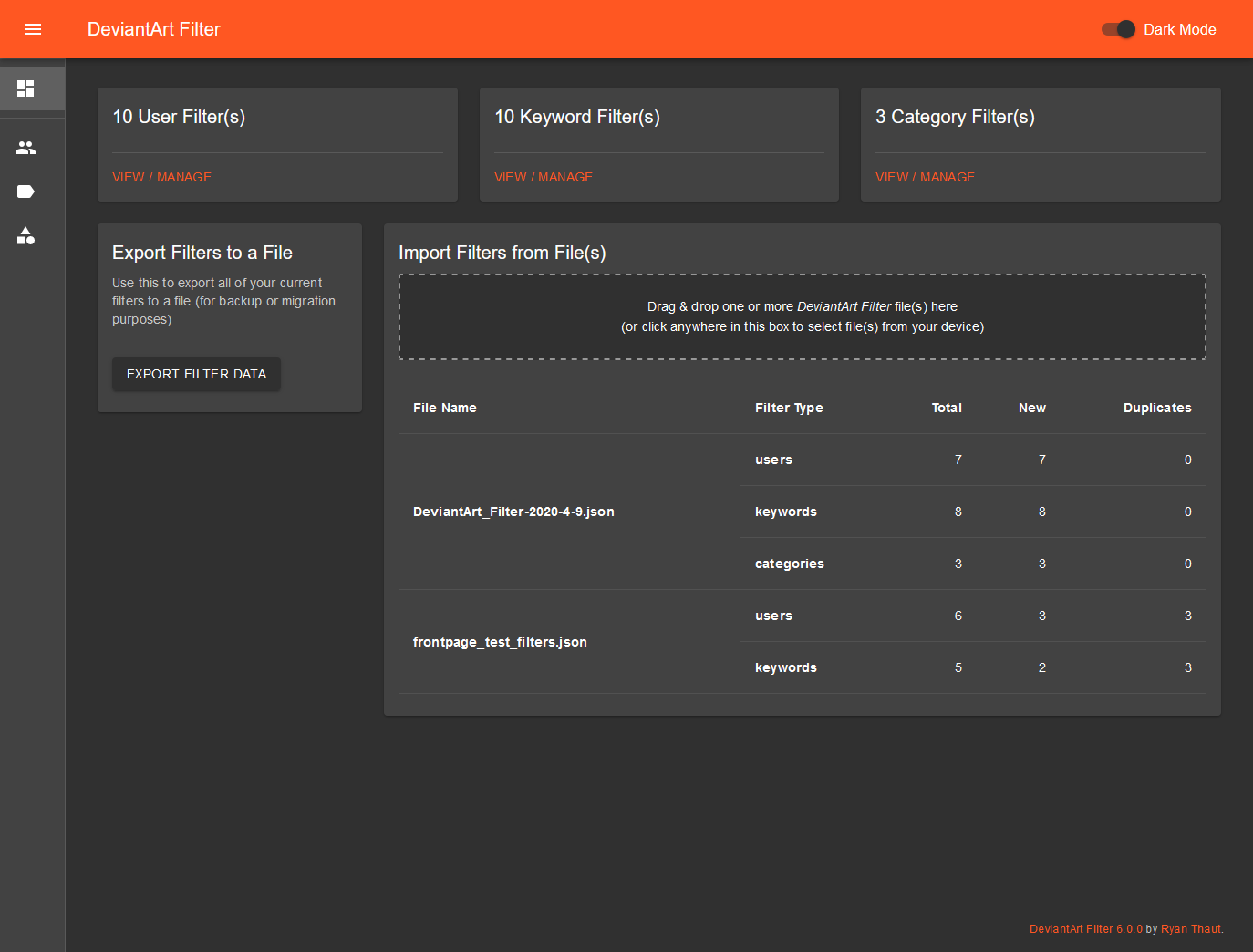
Task: Click the categories filter type cell
Action: [790, 564]
